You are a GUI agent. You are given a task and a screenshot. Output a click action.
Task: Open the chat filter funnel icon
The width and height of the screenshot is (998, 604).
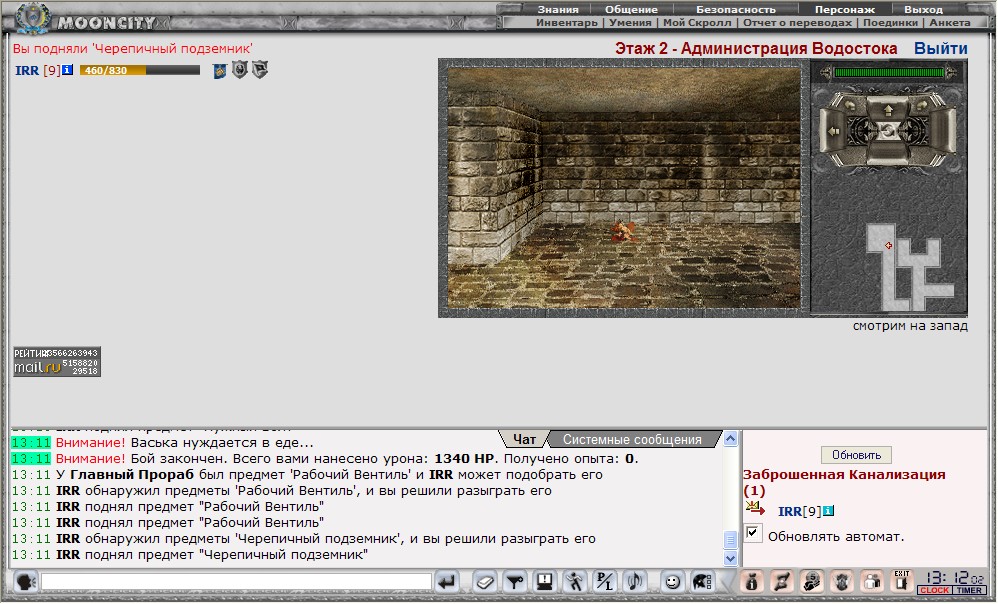[x=515, y=582]
